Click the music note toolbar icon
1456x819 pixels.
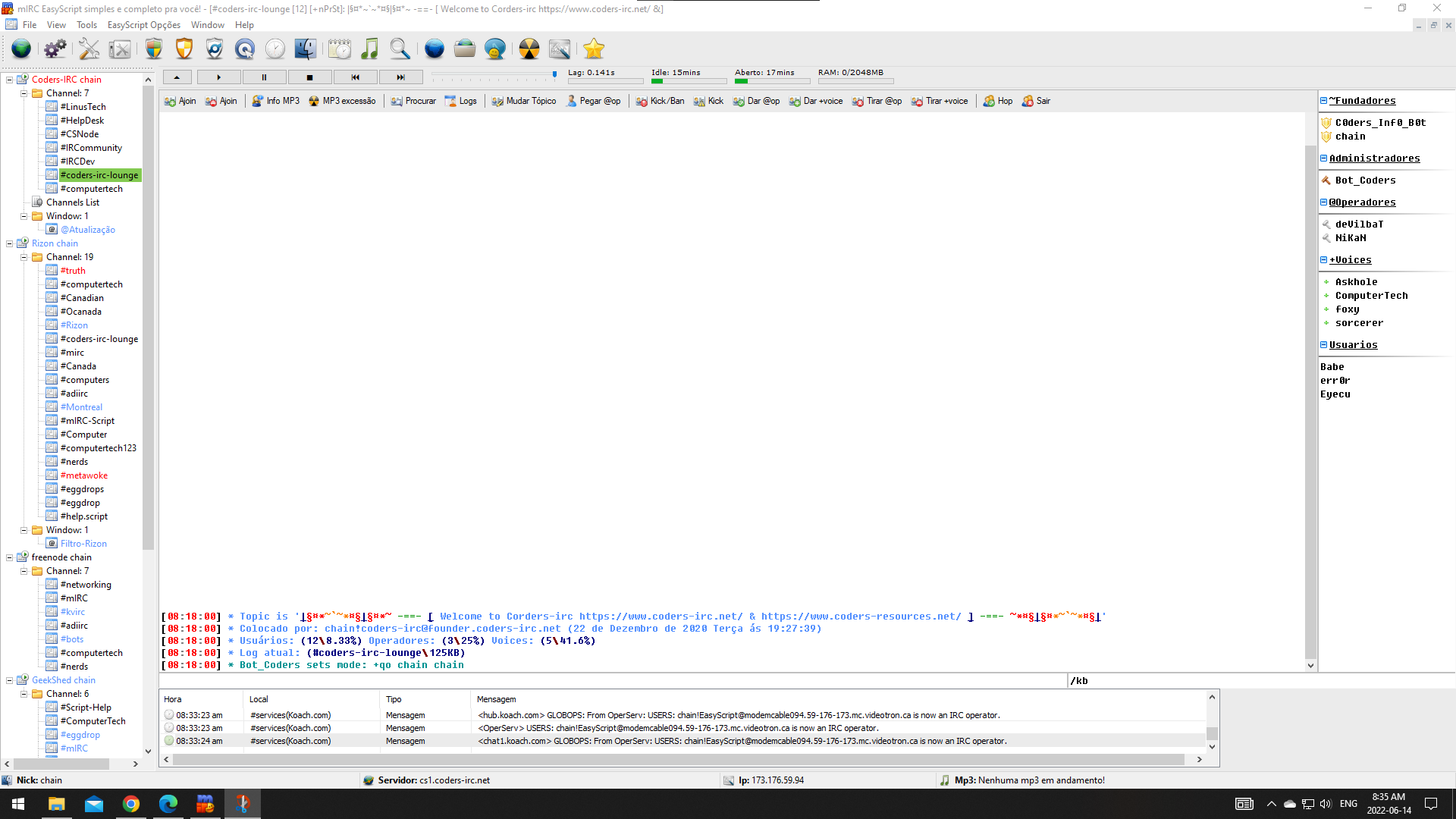tap(369, 49)
